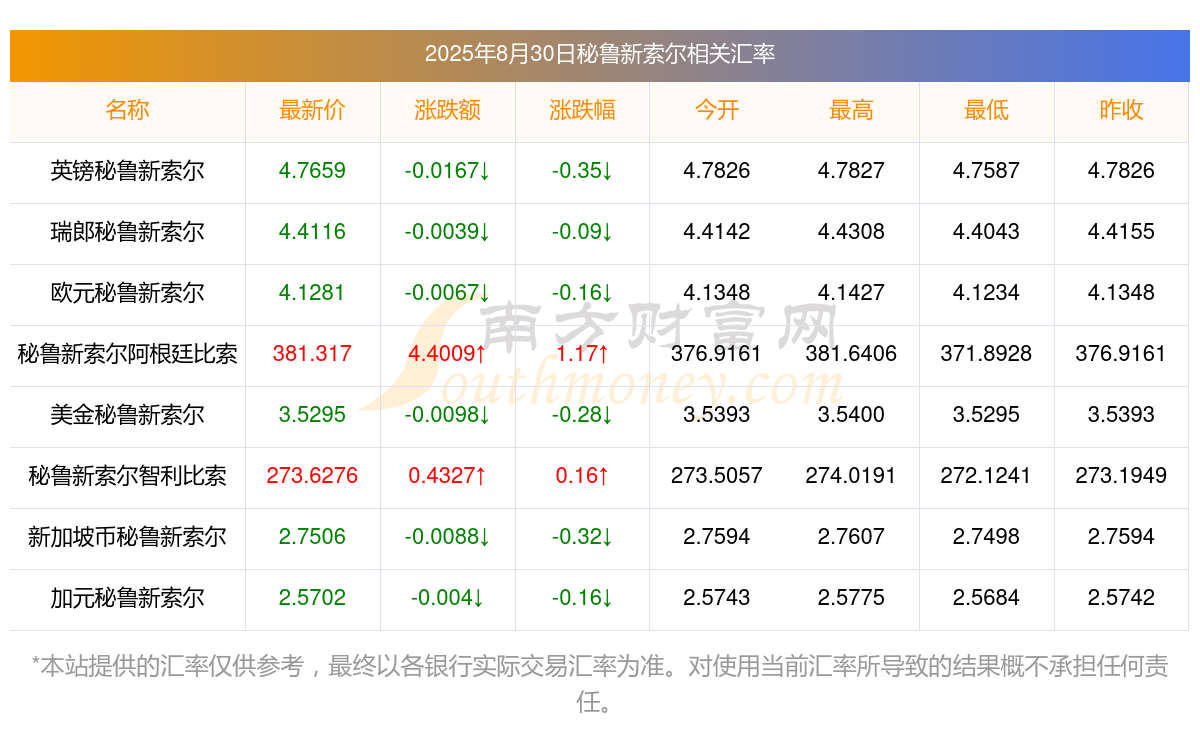Select the row name 英镑秘鲁新索尔
This screenshot has width=1200, height=733.
click(x=127, y=171)
